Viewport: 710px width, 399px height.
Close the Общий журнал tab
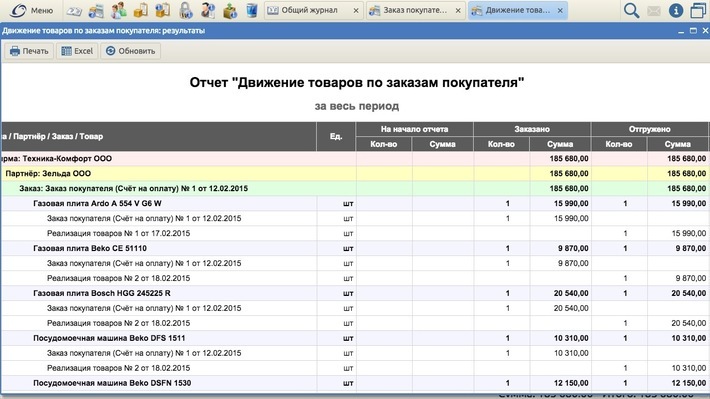point(356,10)
